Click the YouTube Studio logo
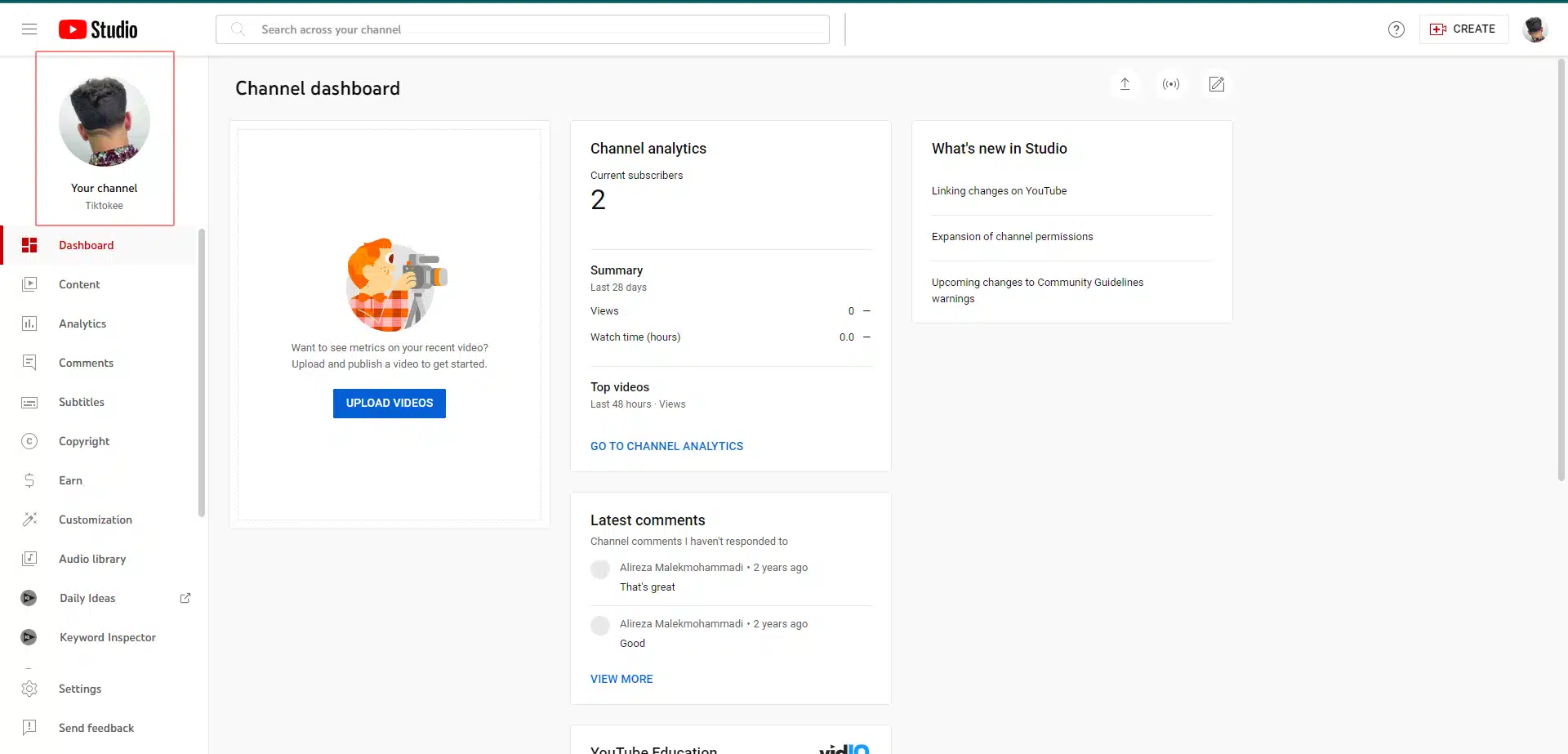Screen dimensions: 1568x754 (98, 29)
